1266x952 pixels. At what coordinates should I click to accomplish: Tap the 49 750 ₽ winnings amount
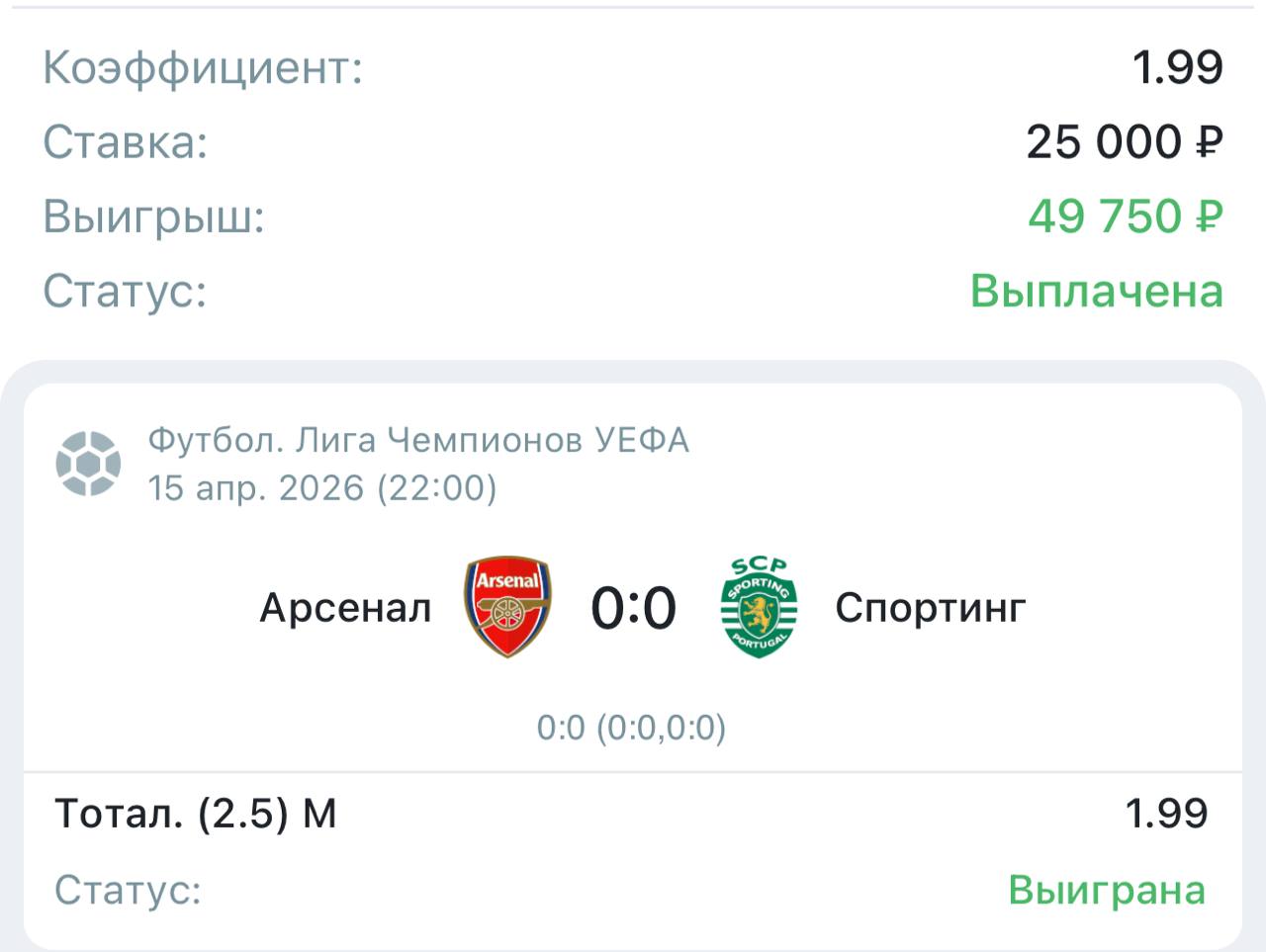pos(1125,216)
